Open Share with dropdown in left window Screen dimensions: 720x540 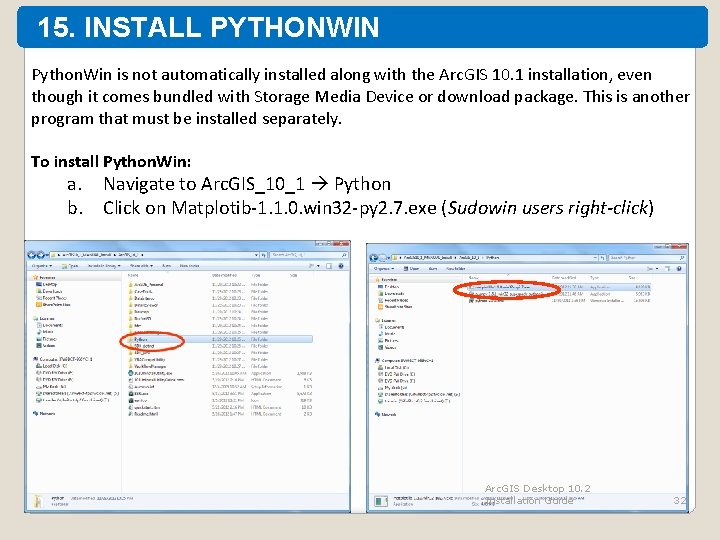coord(141,266)
